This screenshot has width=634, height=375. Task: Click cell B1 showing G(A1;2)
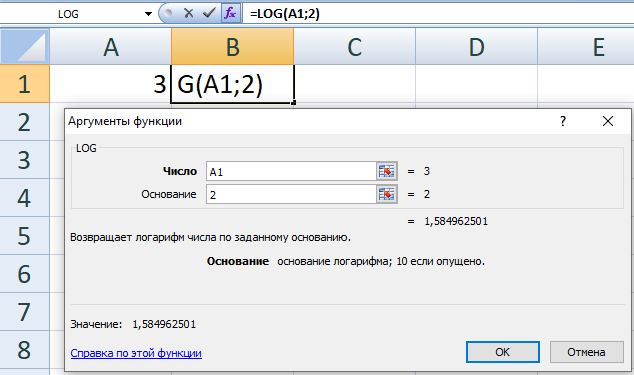click(x=232, y=84)
